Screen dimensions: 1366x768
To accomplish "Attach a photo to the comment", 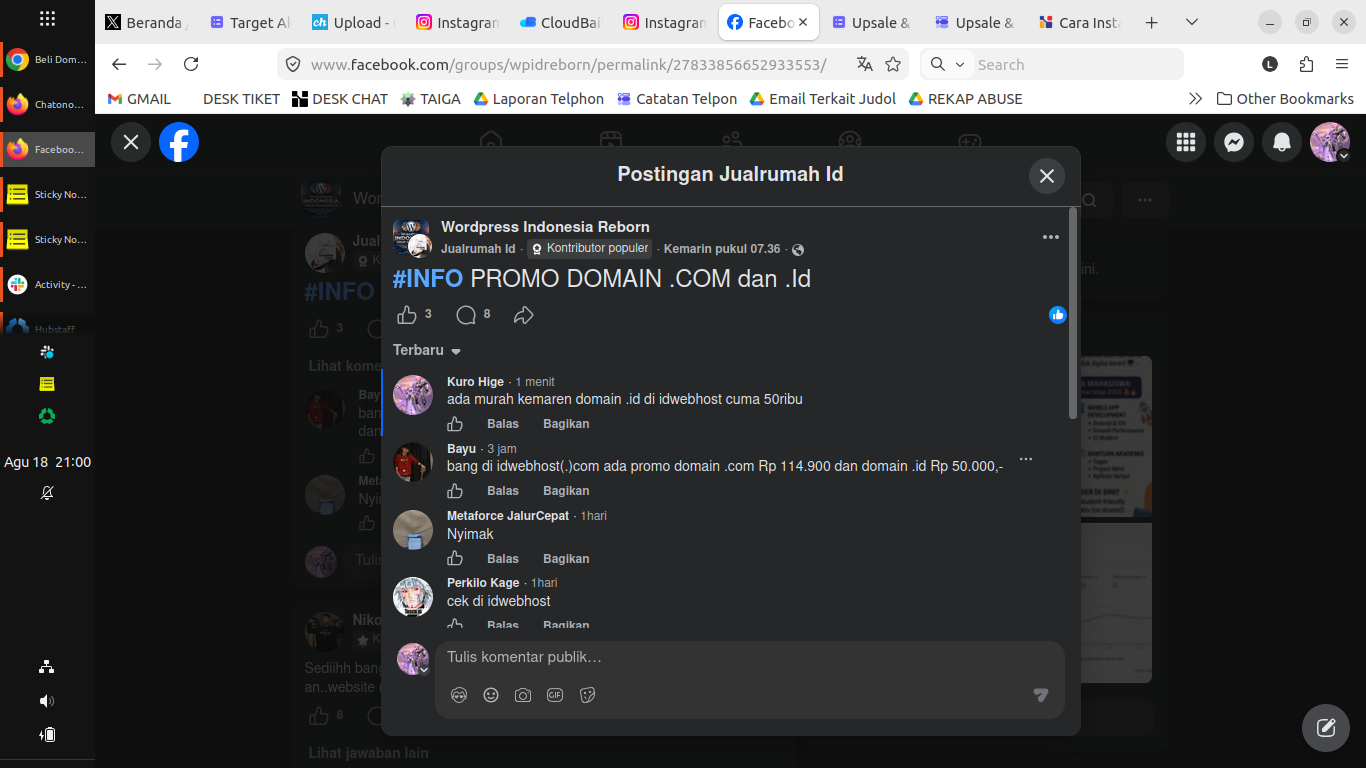I will click(523, 695).
